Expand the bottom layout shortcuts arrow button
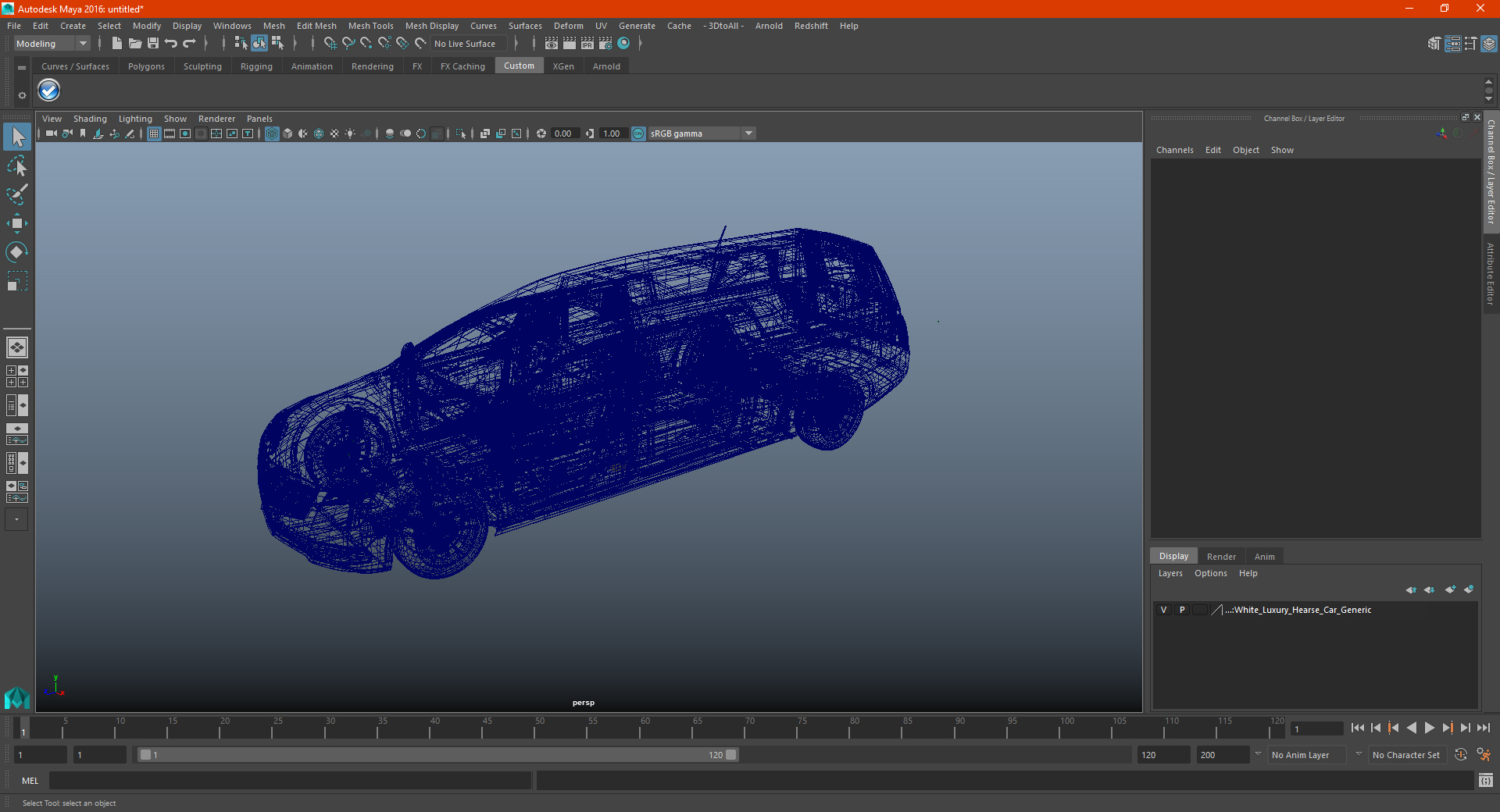This screenshot has width=1500, height=812. pyautogui.click(x=16, y=519)
